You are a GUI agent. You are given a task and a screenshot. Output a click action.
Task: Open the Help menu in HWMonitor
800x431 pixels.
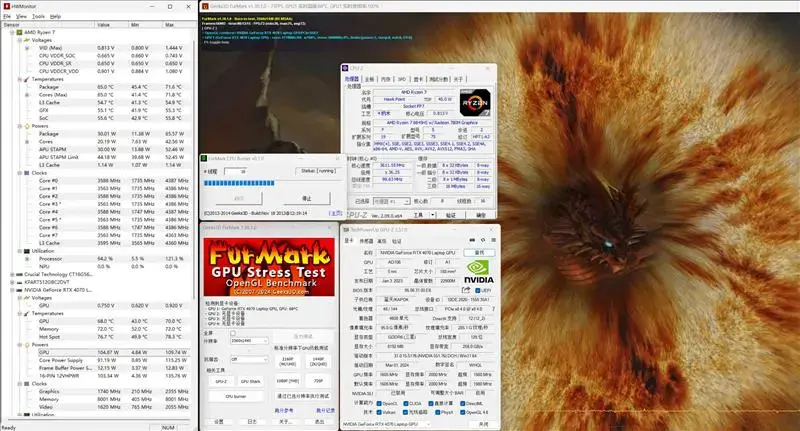point(55,16)
